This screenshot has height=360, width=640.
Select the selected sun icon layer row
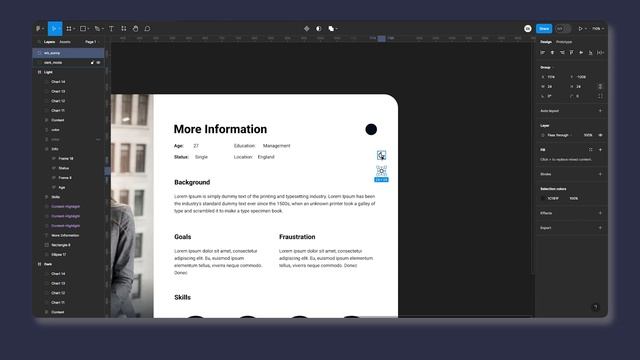[x=69, y=53]
